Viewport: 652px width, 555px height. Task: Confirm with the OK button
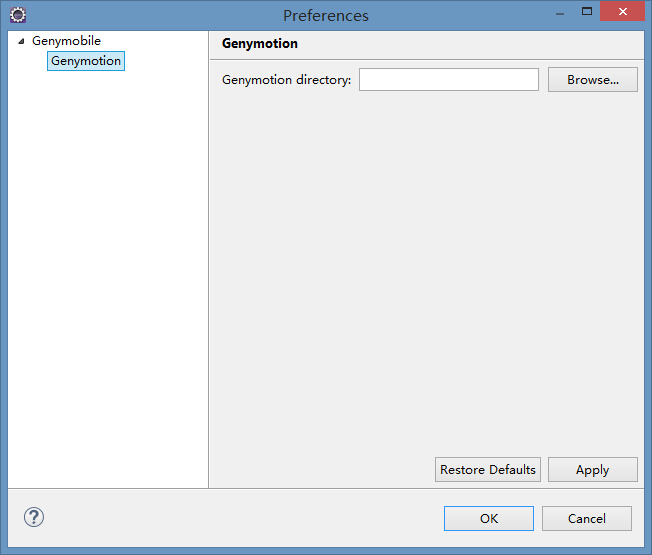click(489, 518)
